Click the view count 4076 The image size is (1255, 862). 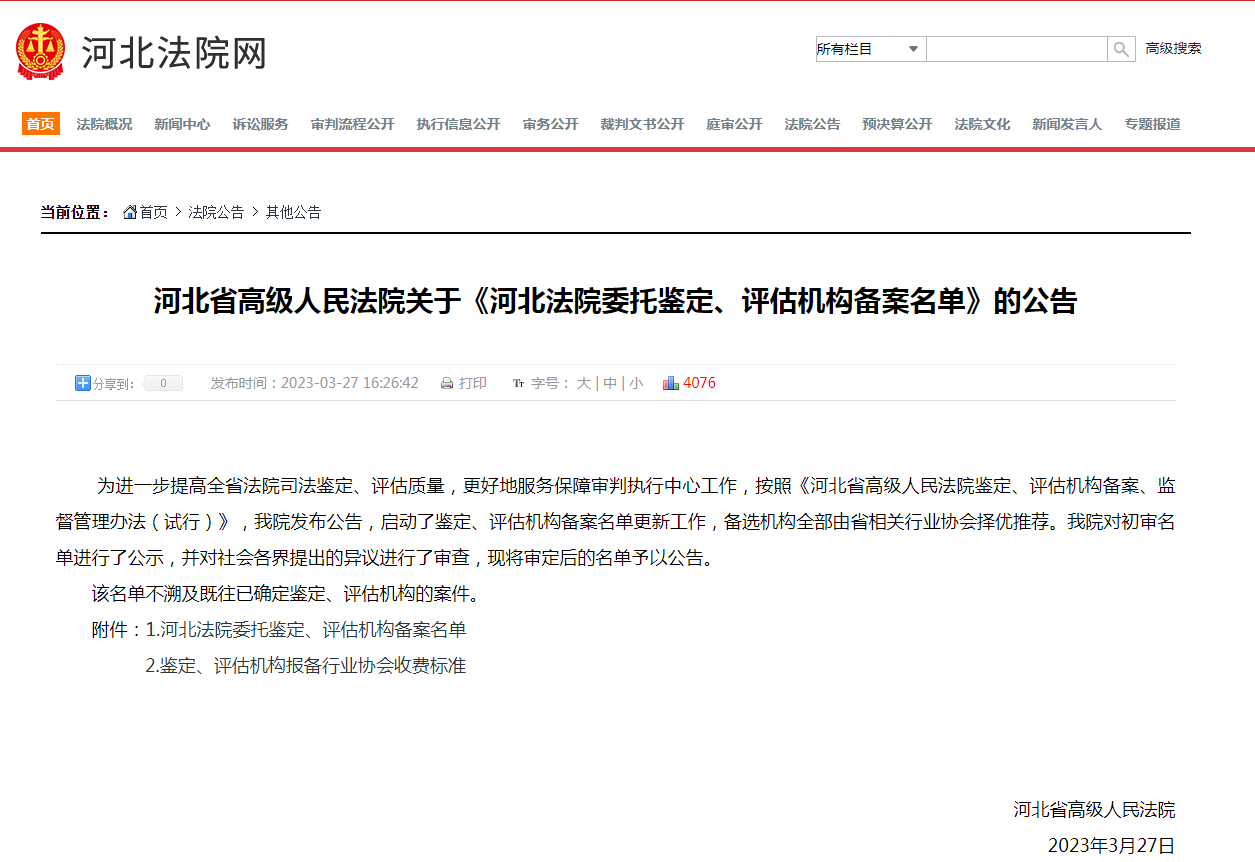(x=699, y=383)
